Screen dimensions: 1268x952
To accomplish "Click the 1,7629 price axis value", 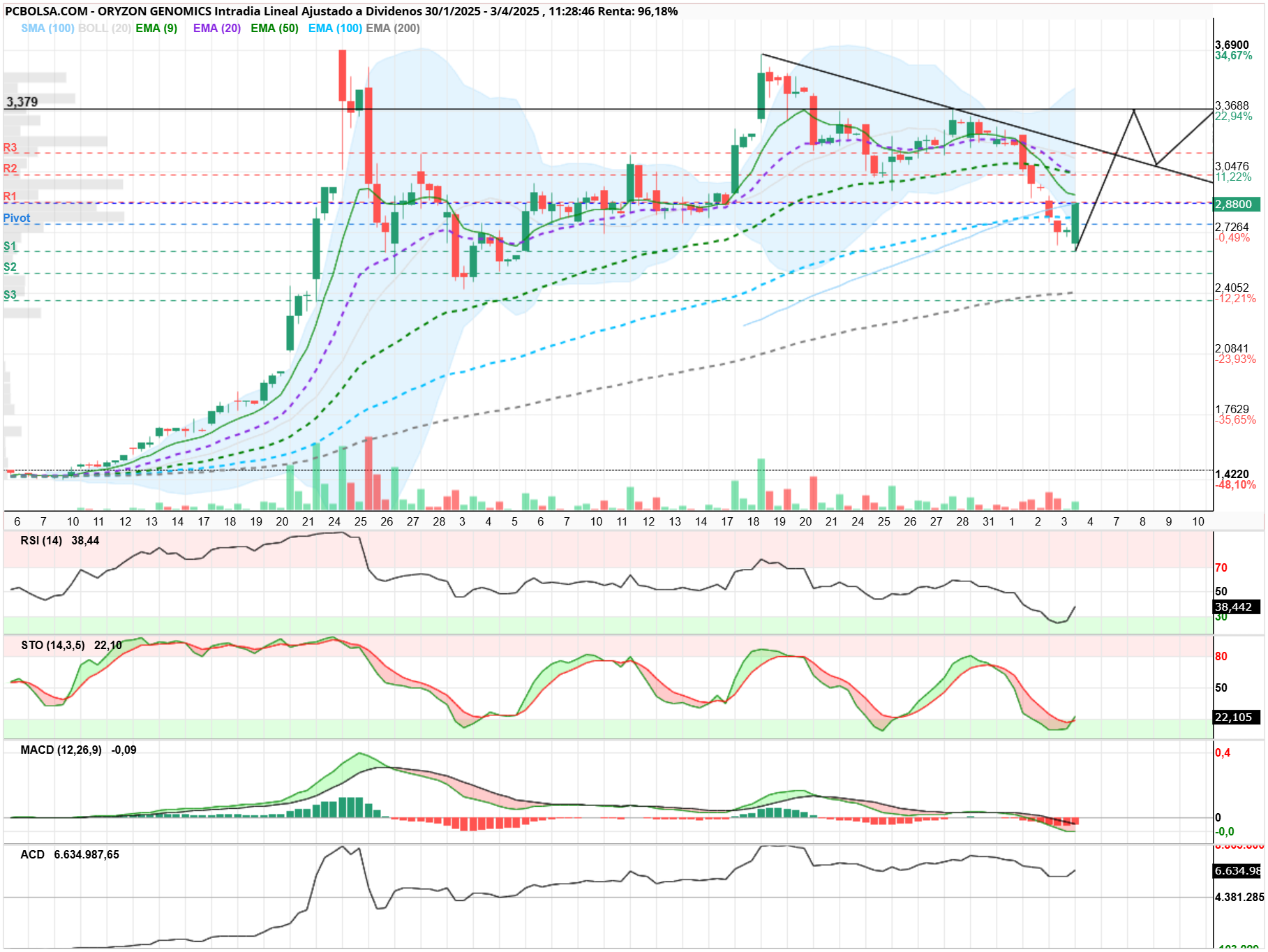I will [x=1232, y=409].
